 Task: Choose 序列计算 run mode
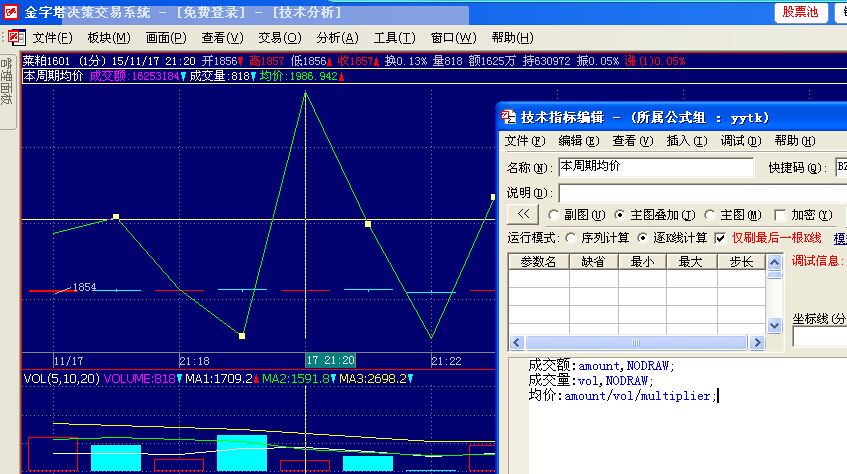coord(571,238)
